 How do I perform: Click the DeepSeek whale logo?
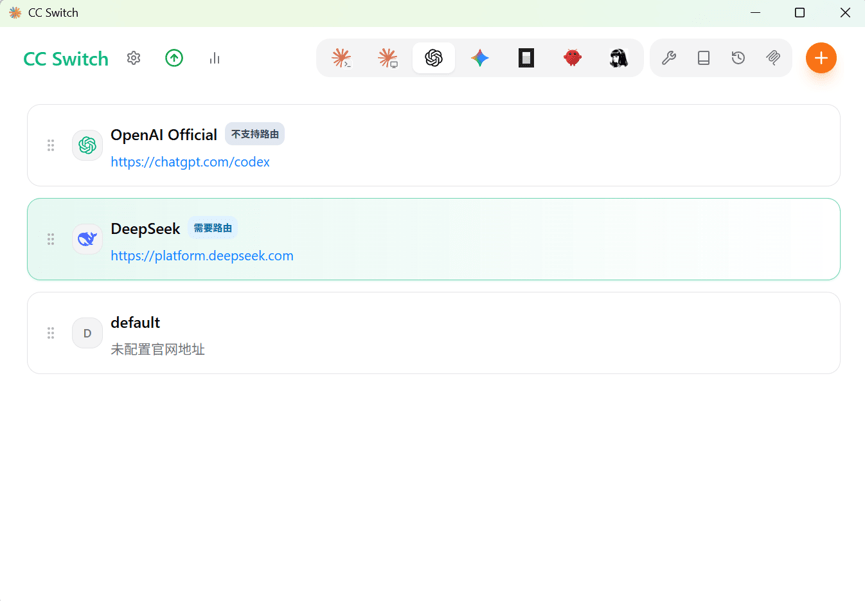[87, 239]
